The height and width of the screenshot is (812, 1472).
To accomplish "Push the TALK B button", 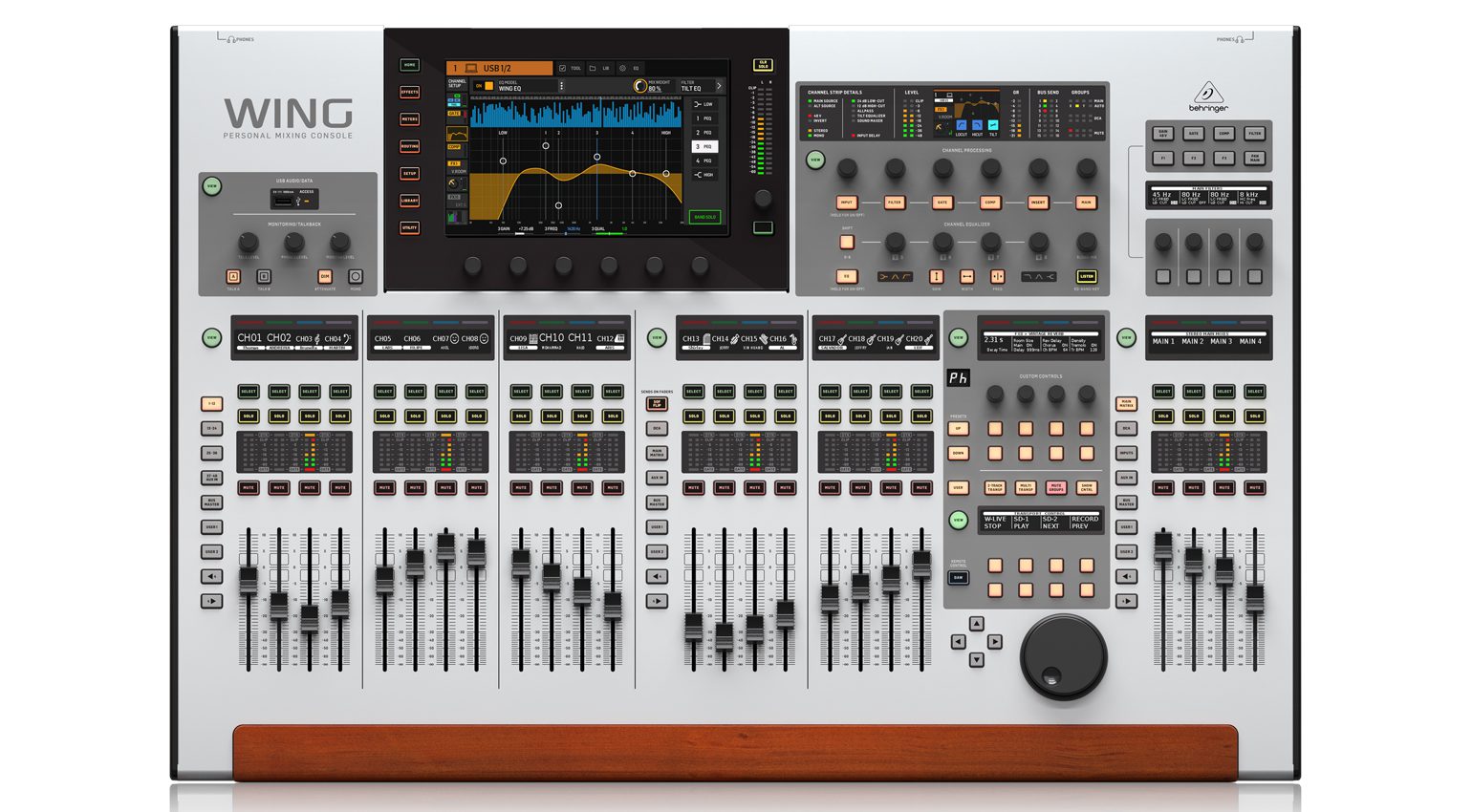I will click(264, 276).
